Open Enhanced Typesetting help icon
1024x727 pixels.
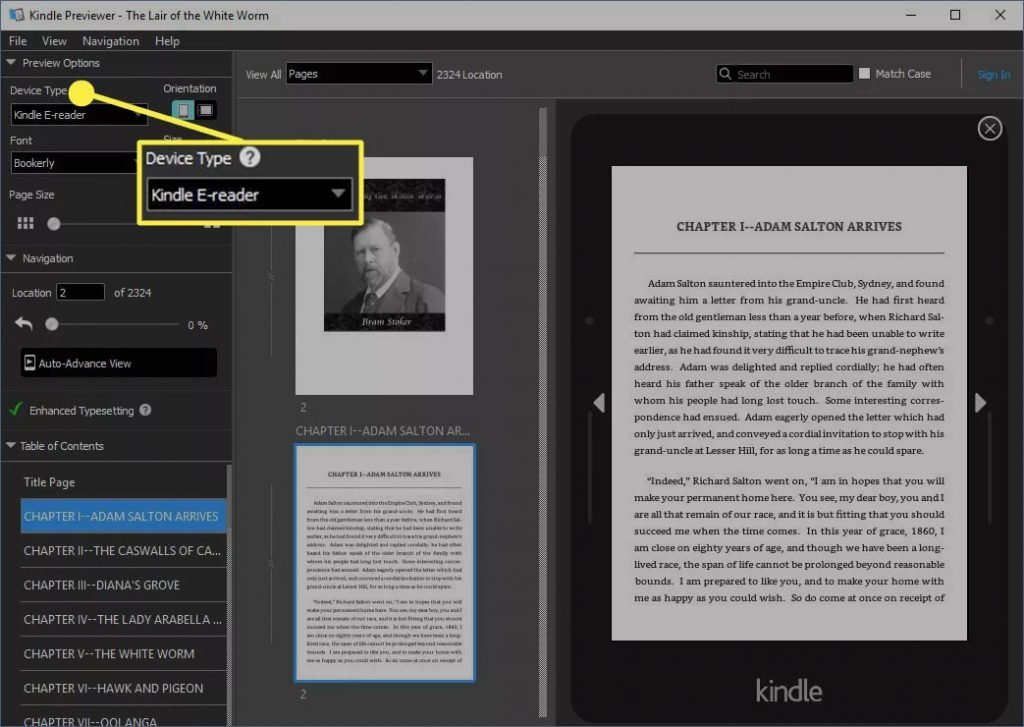(x=145, y=410)
